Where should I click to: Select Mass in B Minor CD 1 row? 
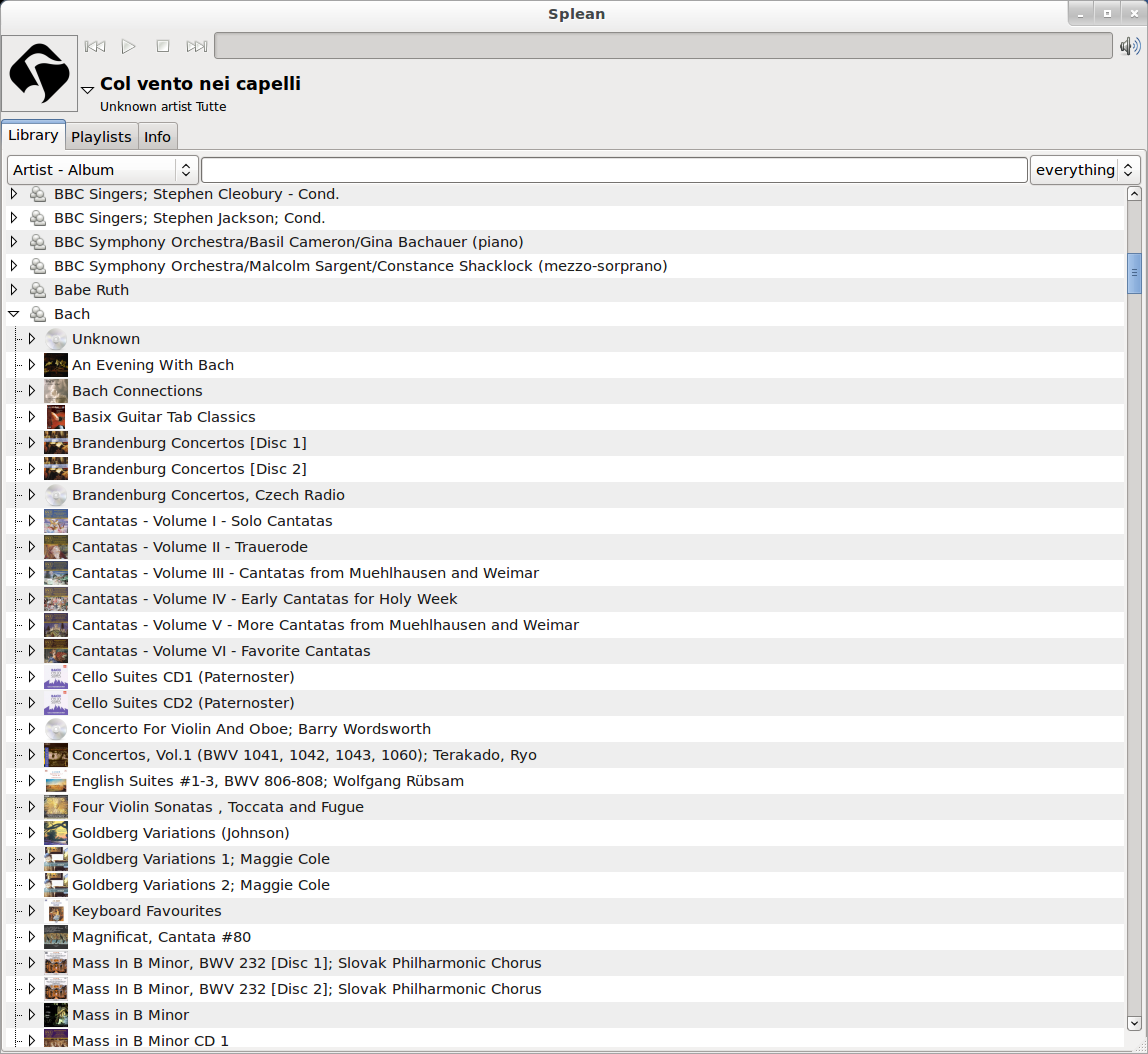point(564,1040)
